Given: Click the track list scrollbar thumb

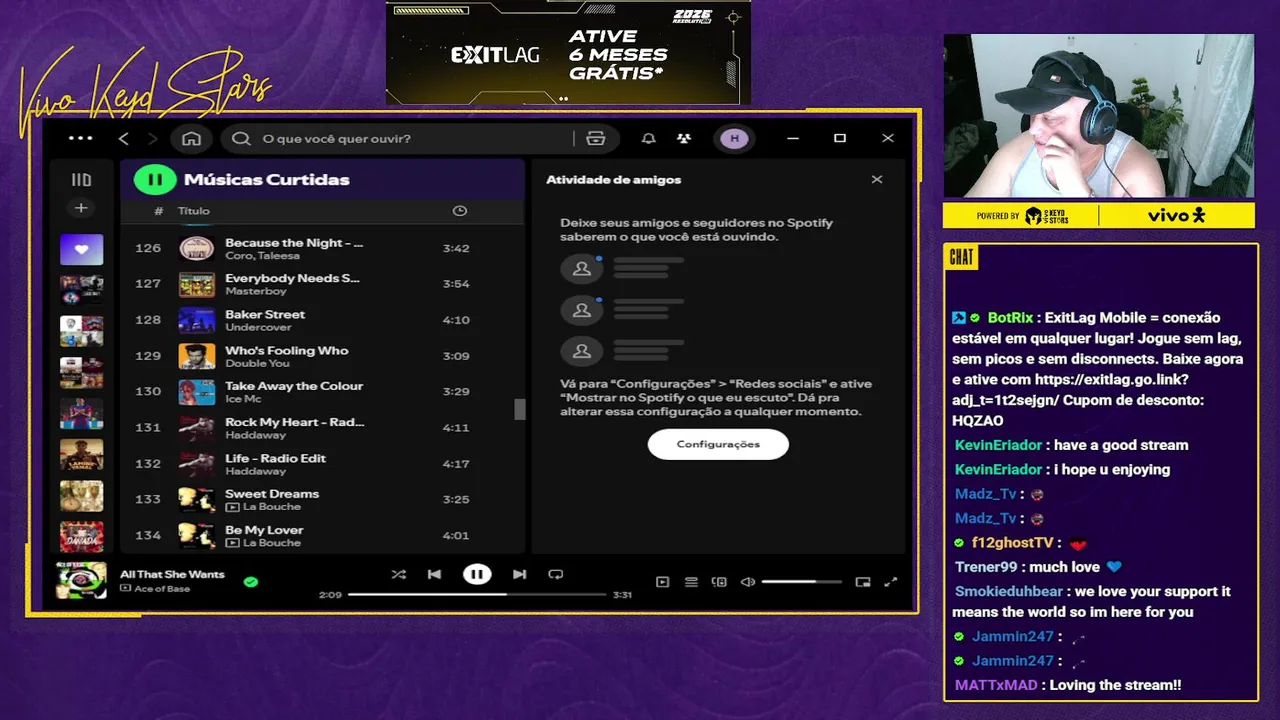Looking at the screenshot, I should [519, 409].
